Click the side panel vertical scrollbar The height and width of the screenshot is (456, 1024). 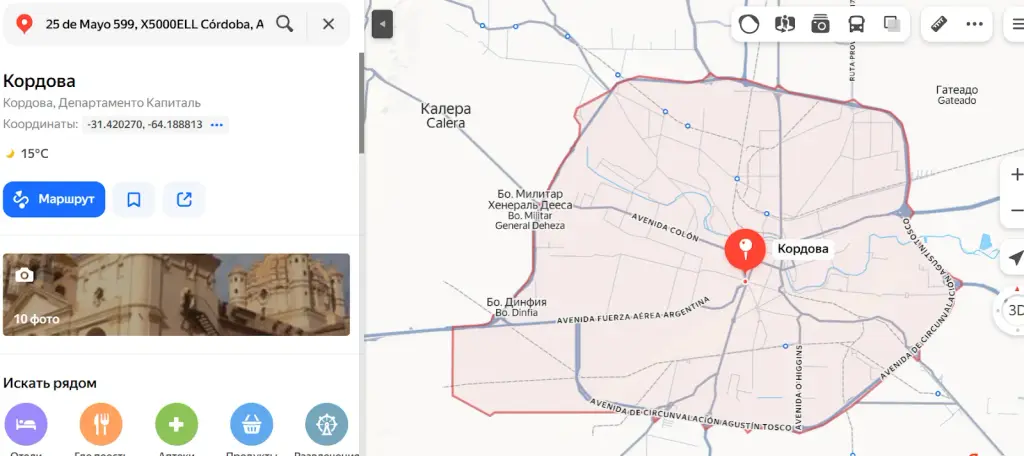coord(361,103)
